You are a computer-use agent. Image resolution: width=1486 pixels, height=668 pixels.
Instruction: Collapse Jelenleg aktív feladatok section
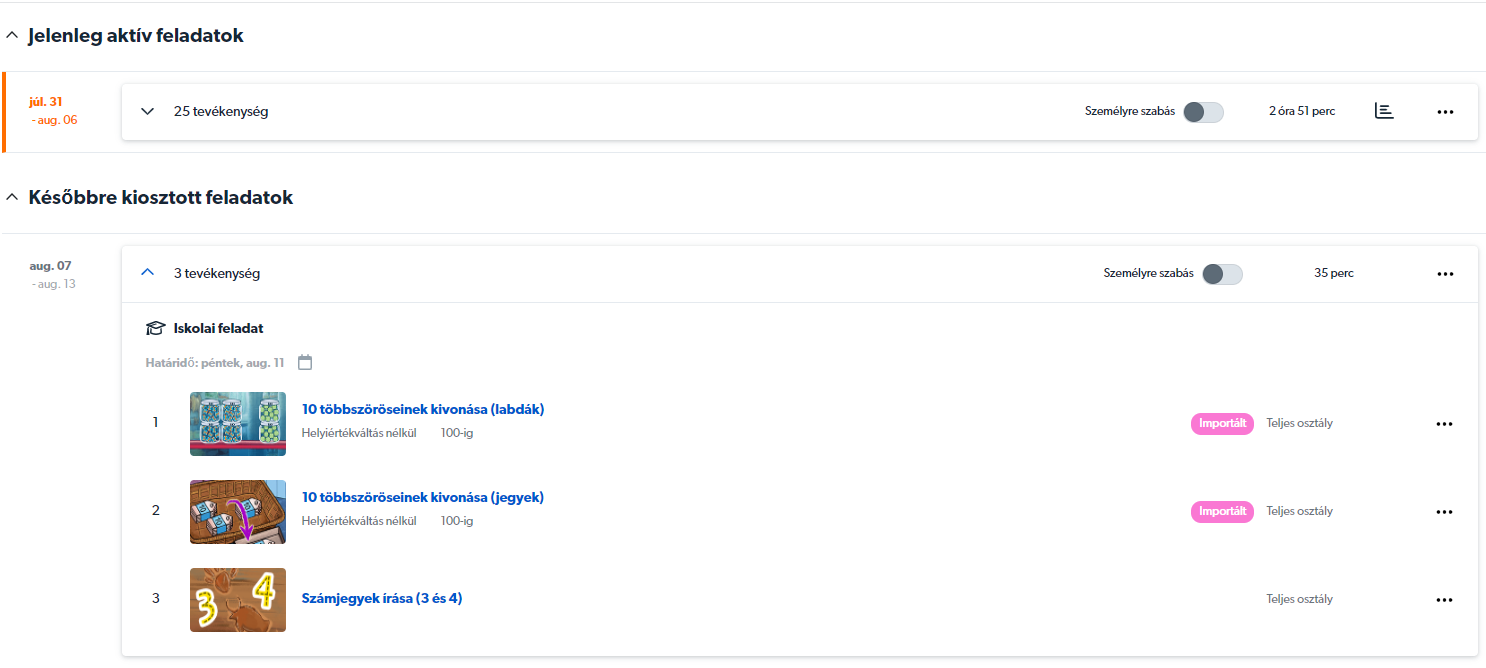tap(12, 36)
